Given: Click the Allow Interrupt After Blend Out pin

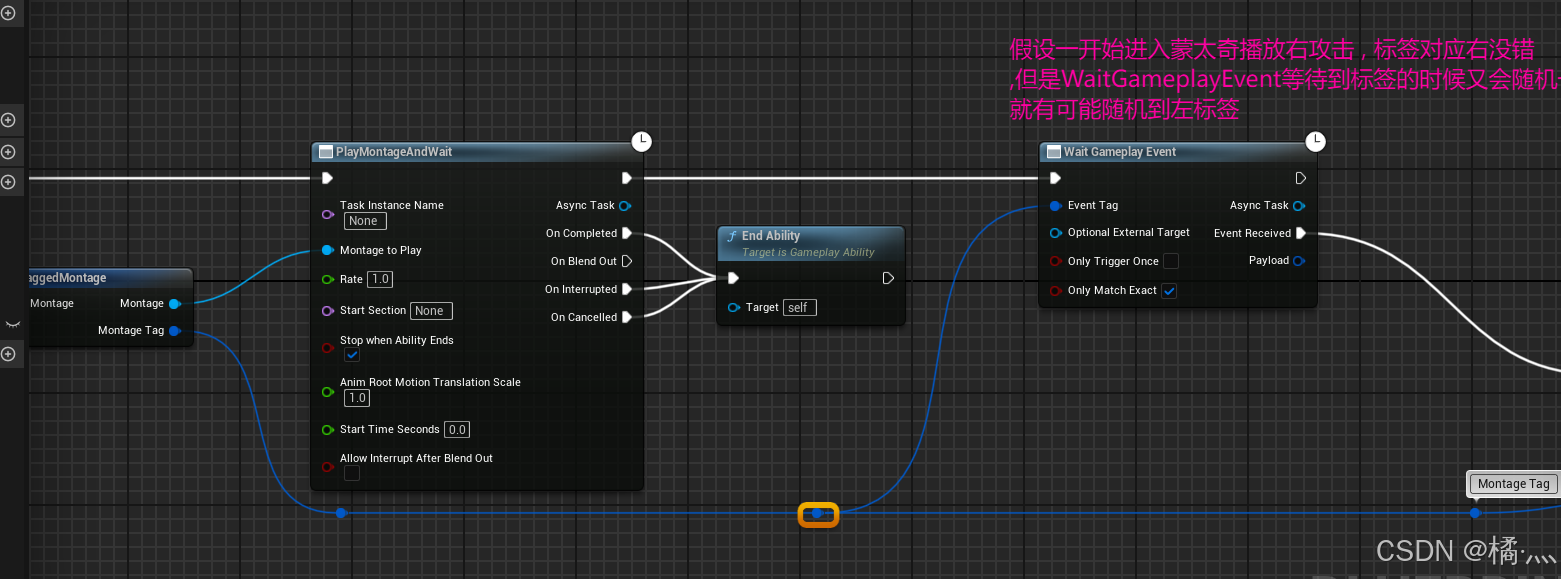Looking at the screenshot, I should [x=327, y=466].
